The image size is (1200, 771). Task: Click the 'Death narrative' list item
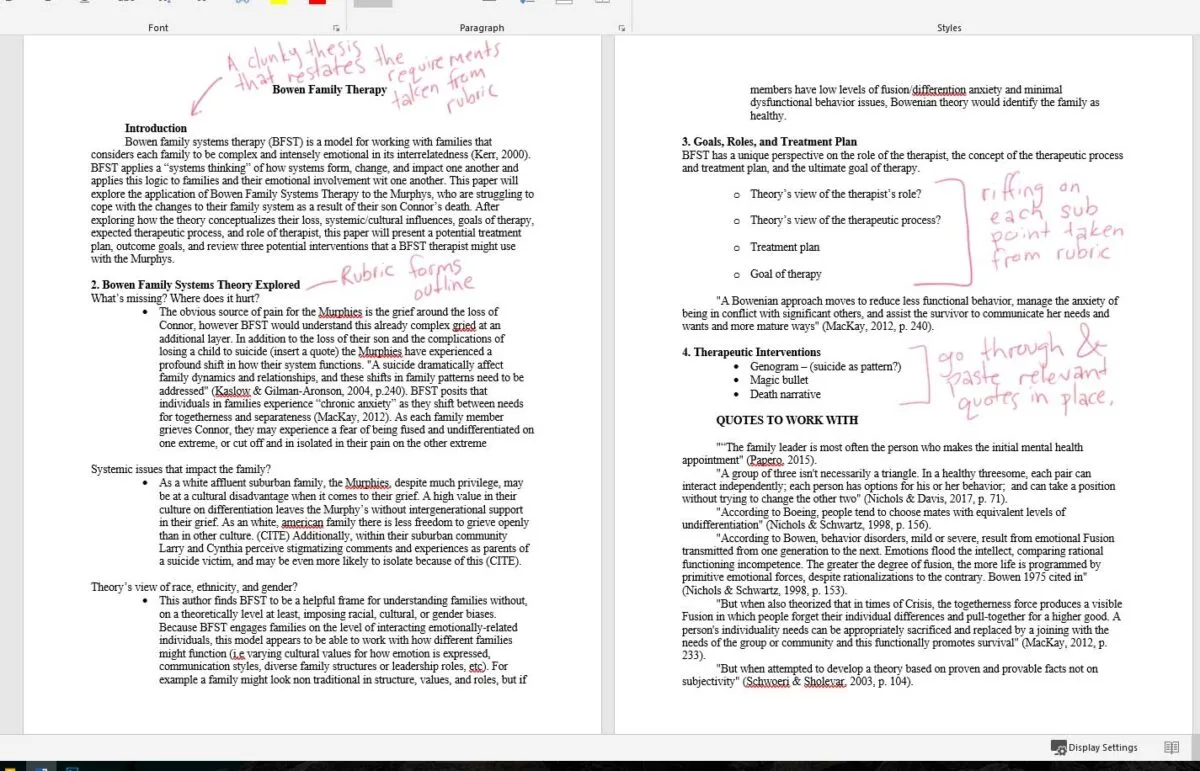(785, 394)
